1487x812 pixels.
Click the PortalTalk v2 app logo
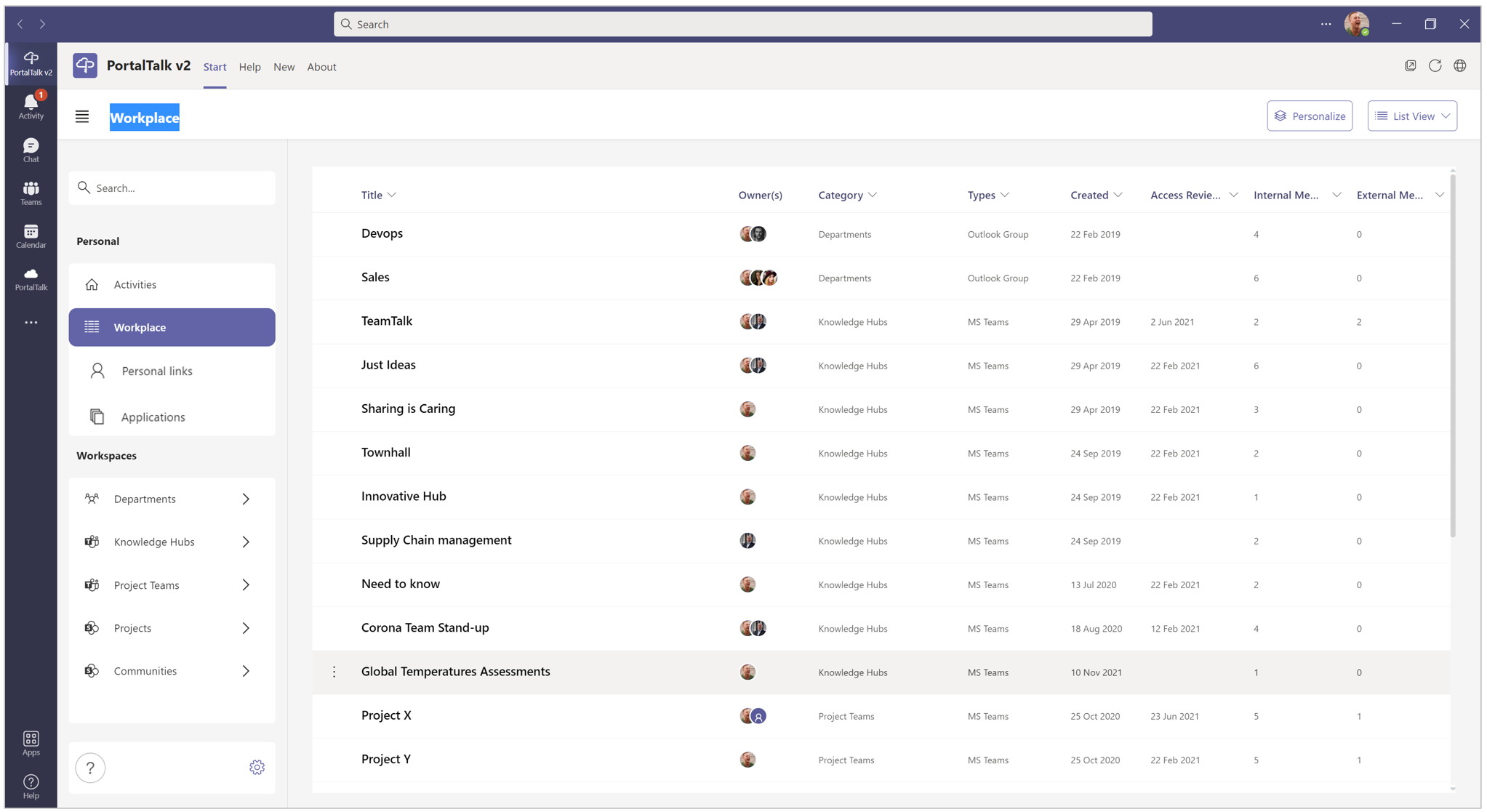(85, 66)
